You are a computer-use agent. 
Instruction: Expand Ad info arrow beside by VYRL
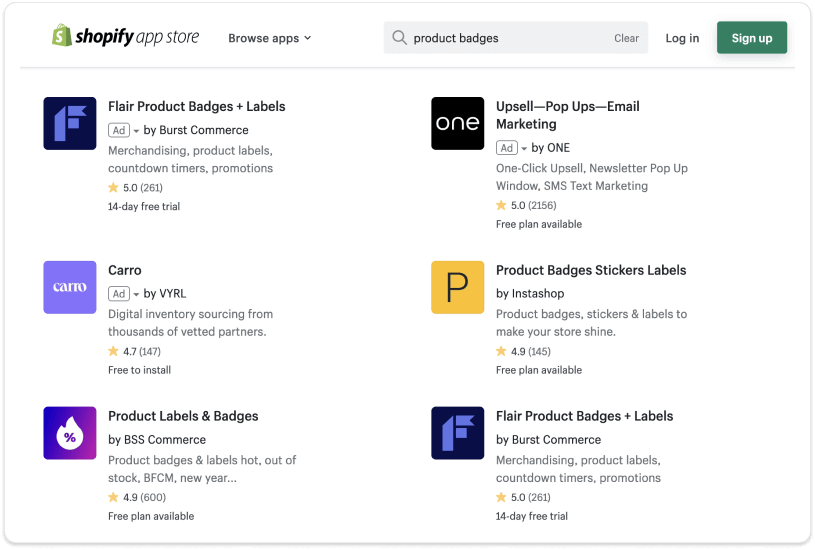(x=136, y=295)
